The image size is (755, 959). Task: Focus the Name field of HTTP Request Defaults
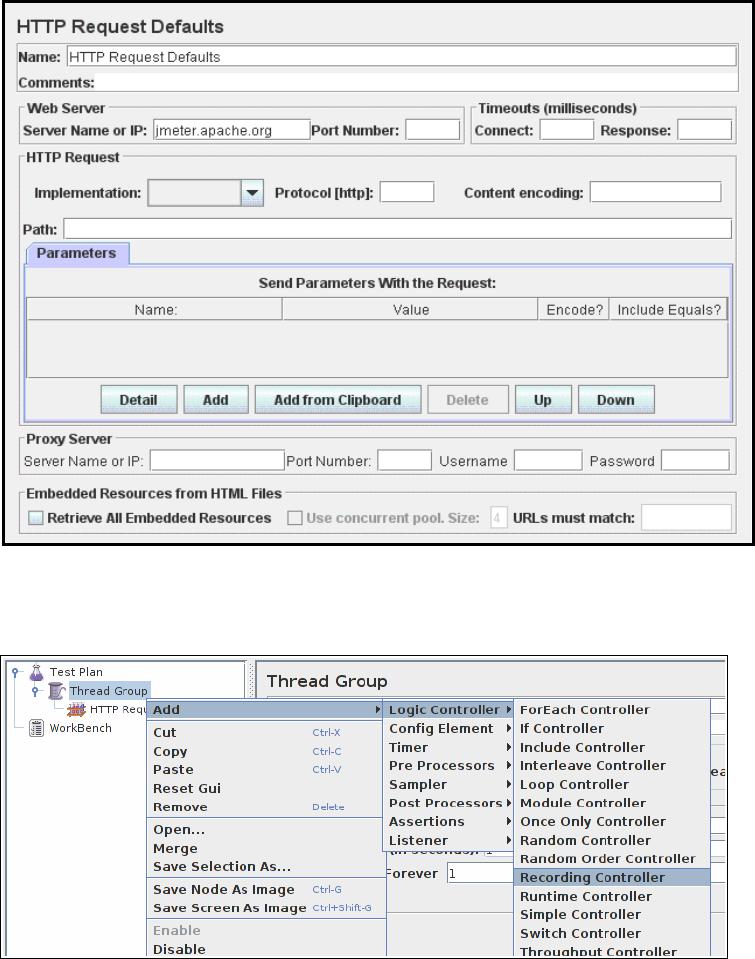[401, 57]
